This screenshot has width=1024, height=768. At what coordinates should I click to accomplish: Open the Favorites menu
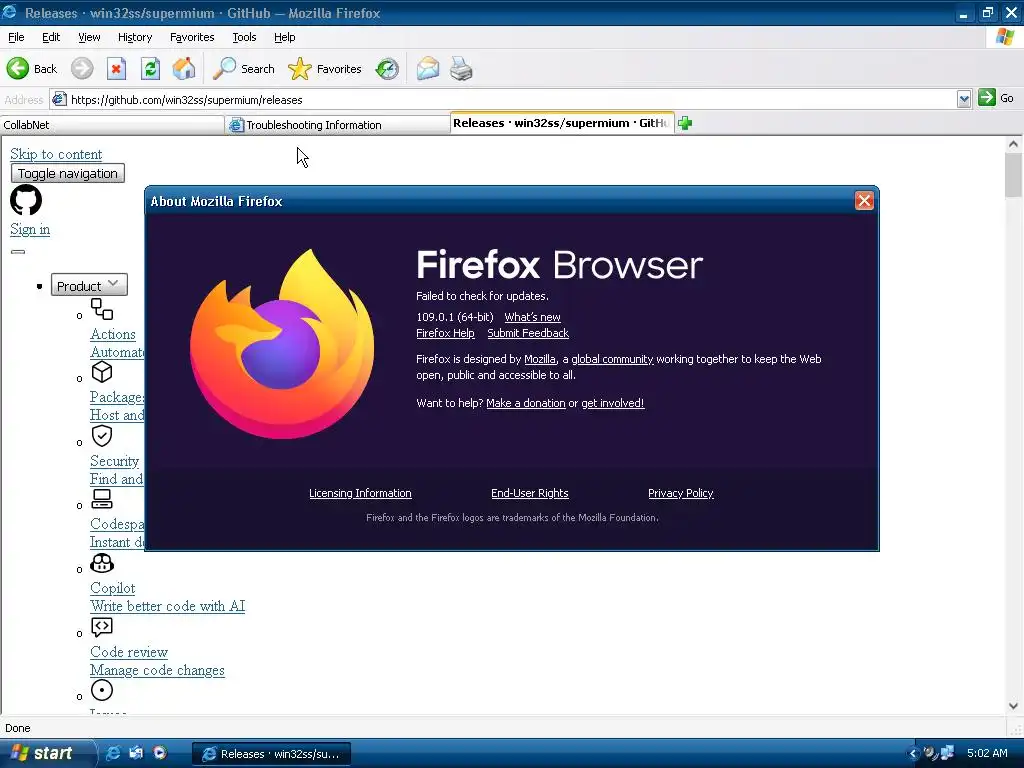coord(192,37)
